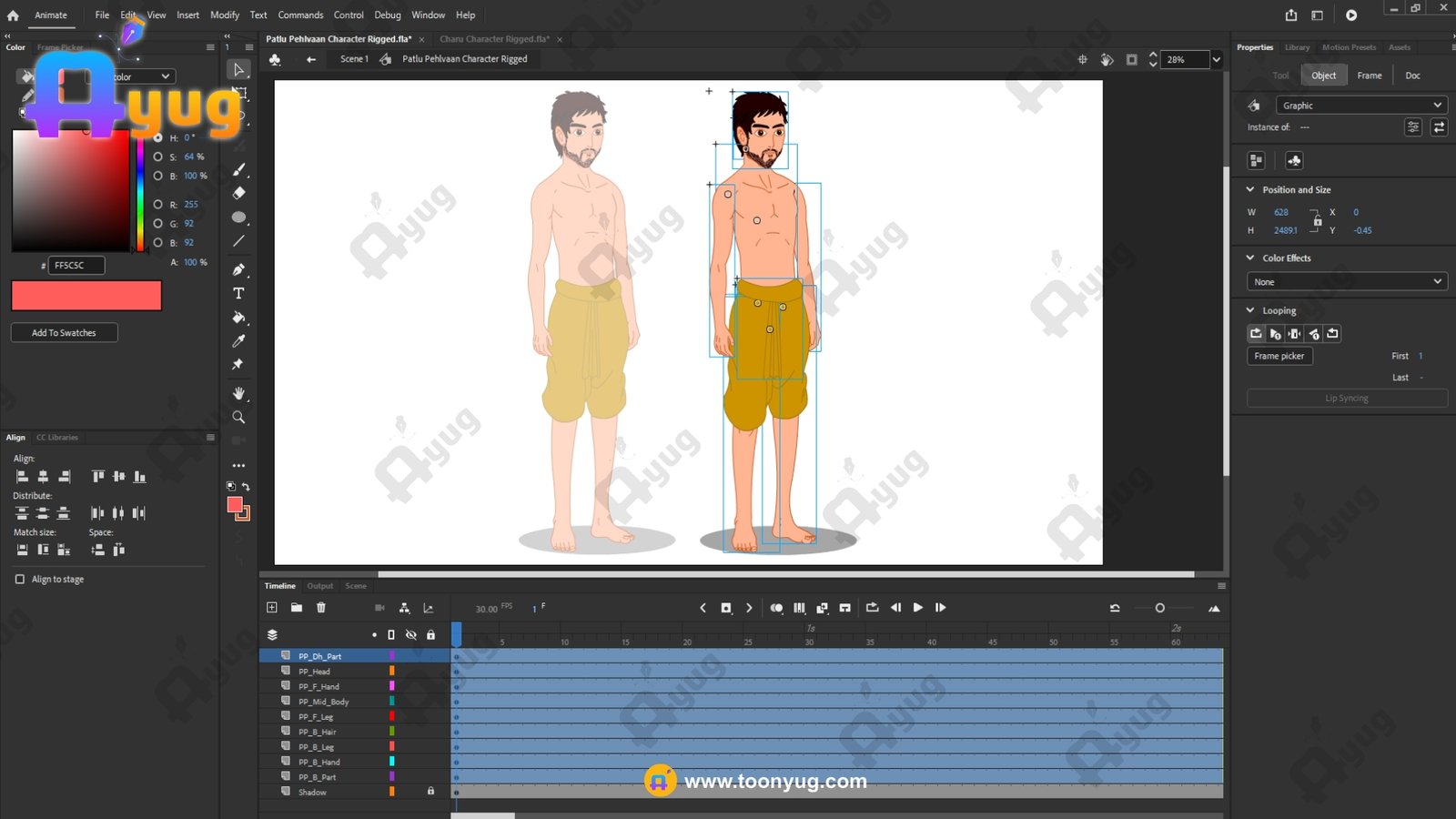
Task: Click the red color preview swatch
Action: tap(86, 296)
